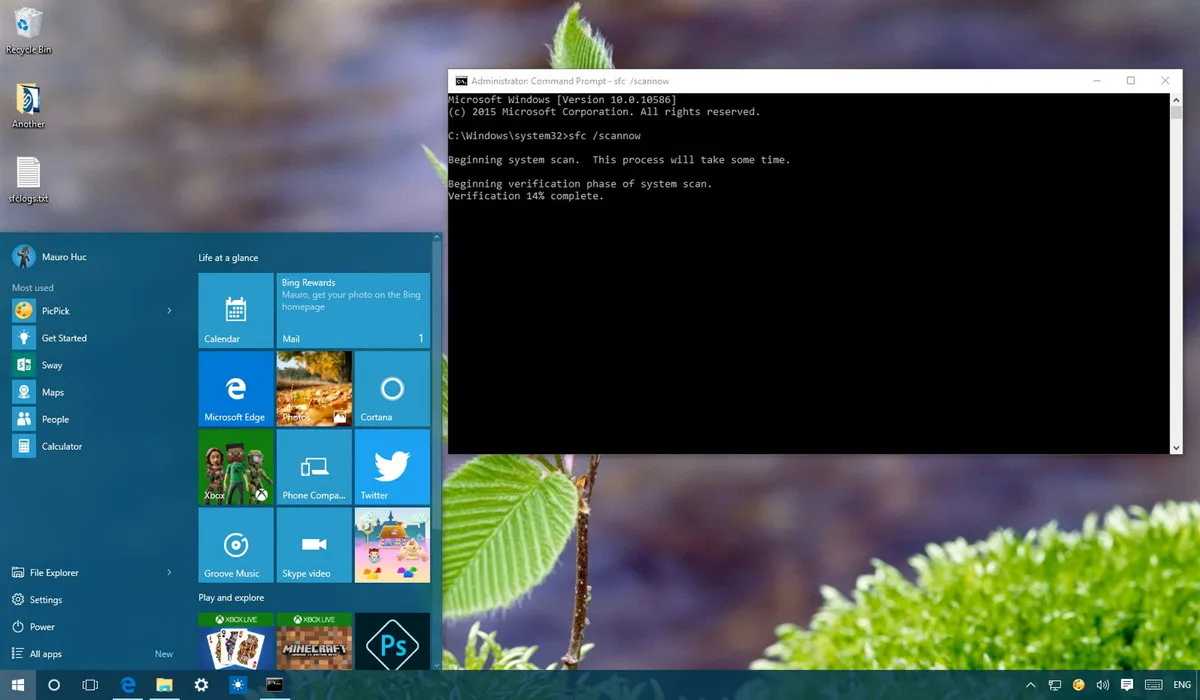Open the Twitter tile
The height and width of the screenshot is (700, 1200).
tap(392, 467)
